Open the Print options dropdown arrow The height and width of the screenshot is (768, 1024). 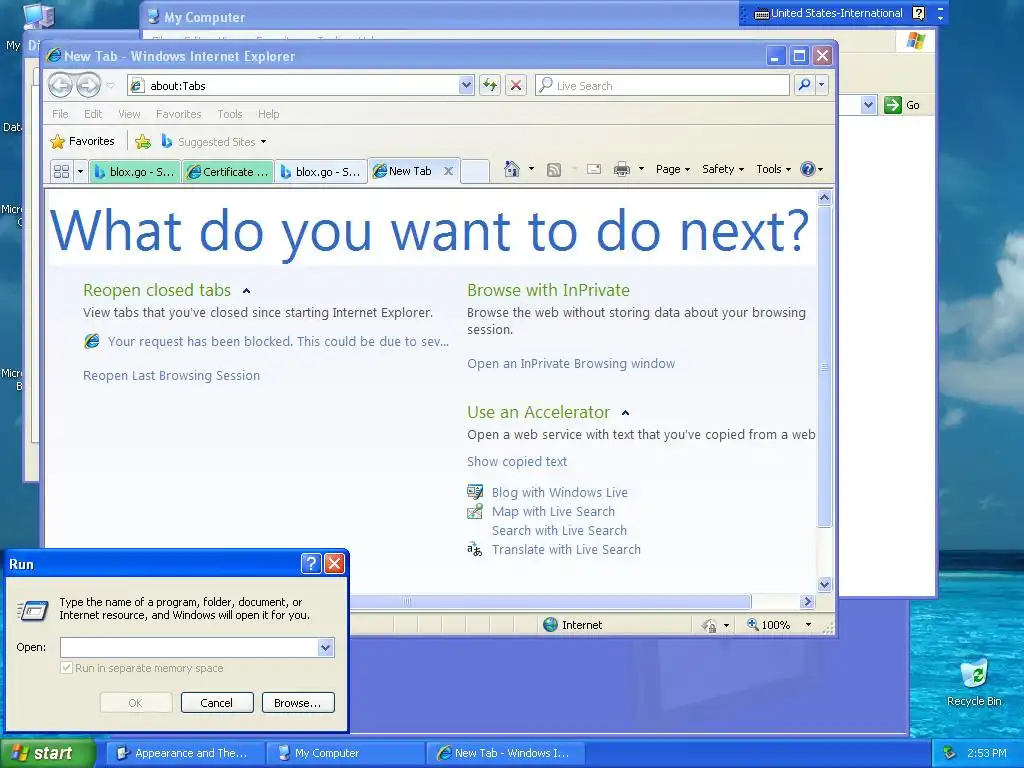(641, 169)
